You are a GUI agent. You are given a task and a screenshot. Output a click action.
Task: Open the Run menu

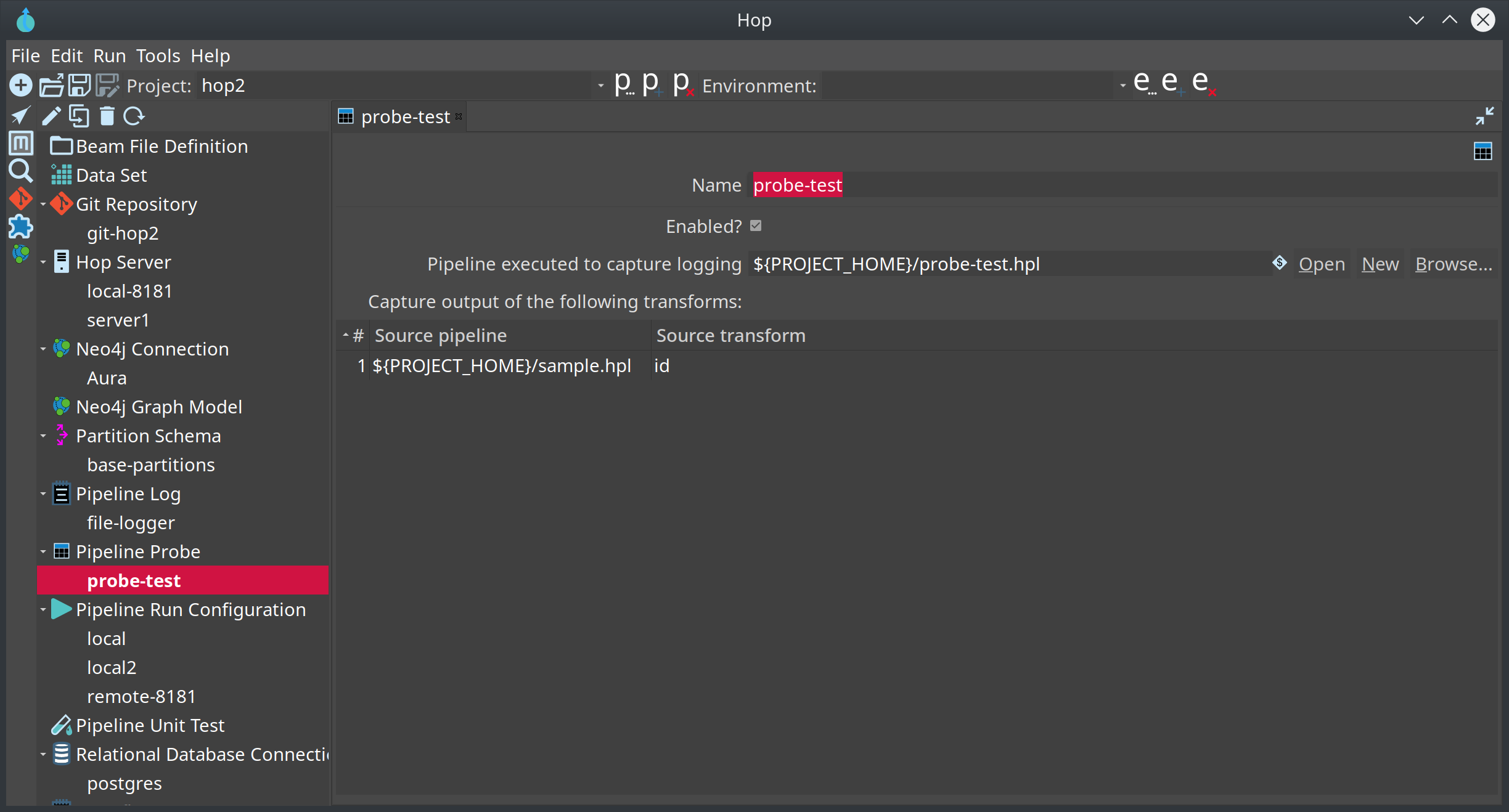coord(109,56)
